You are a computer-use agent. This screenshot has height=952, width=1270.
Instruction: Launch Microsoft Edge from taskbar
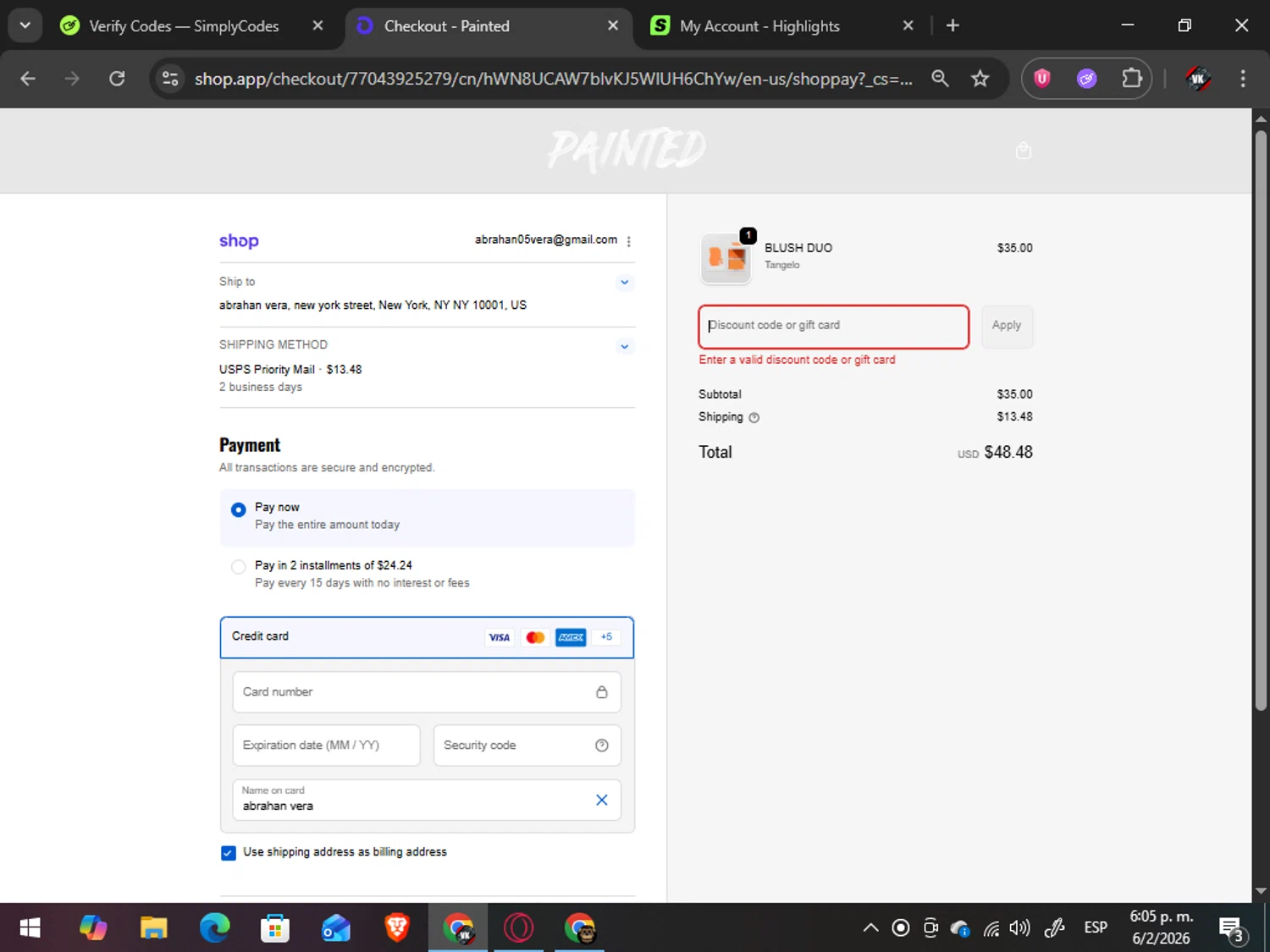pos(214,928)
